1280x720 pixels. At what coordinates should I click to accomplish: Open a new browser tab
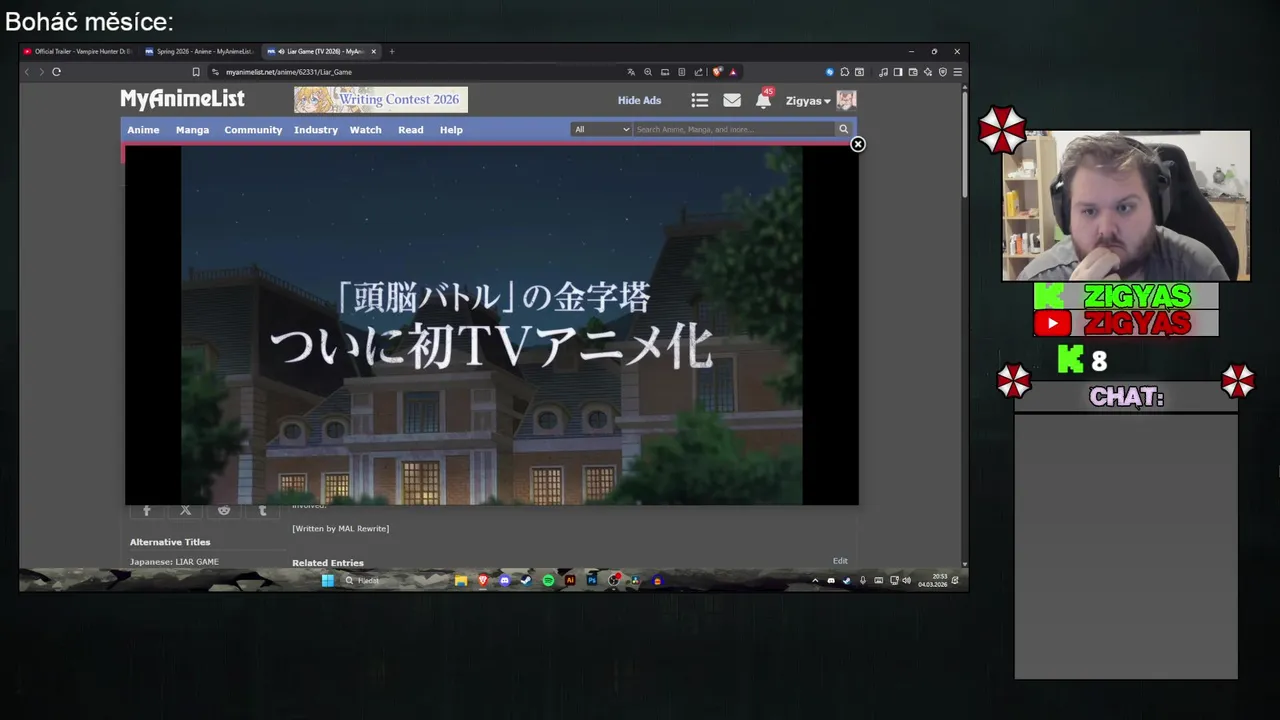[x=392, y=51]
